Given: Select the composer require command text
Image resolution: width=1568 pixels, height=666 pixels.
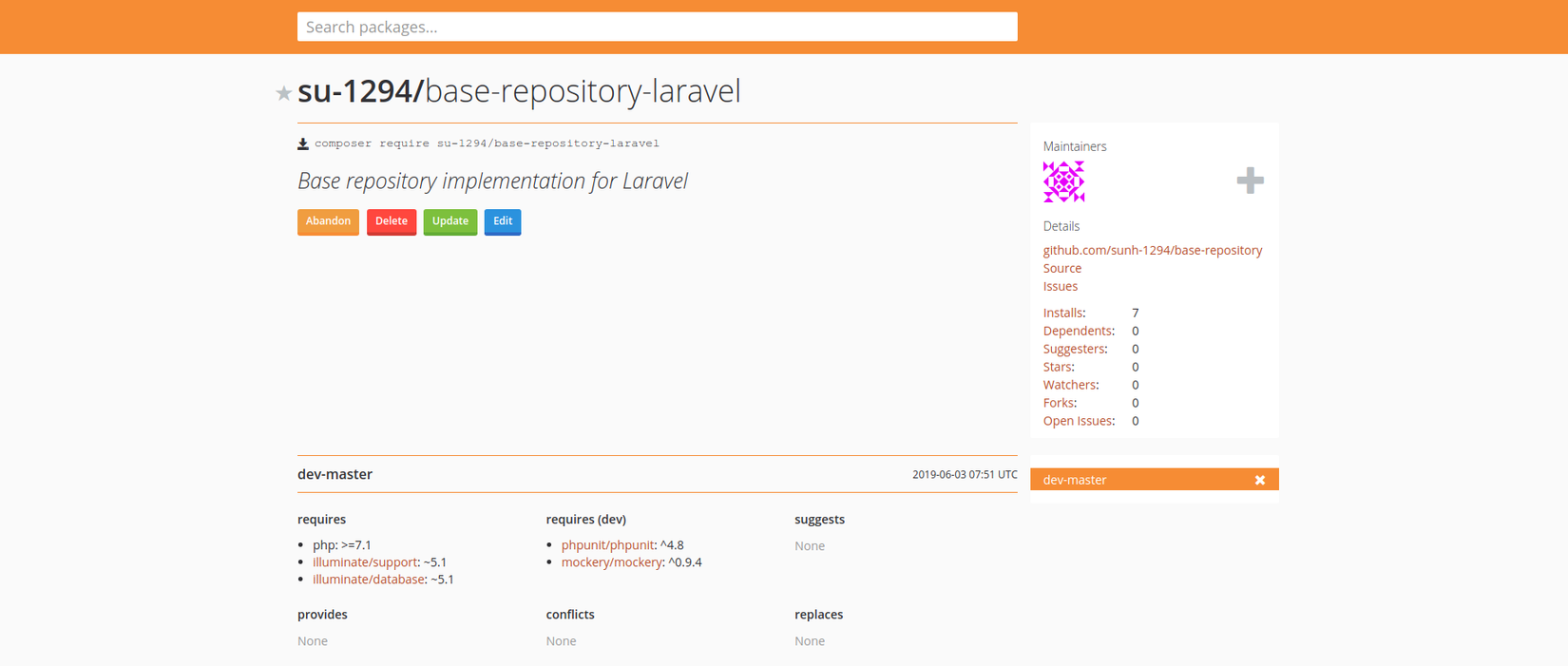Looking at the screenshot, I should [x=487, y=143].
